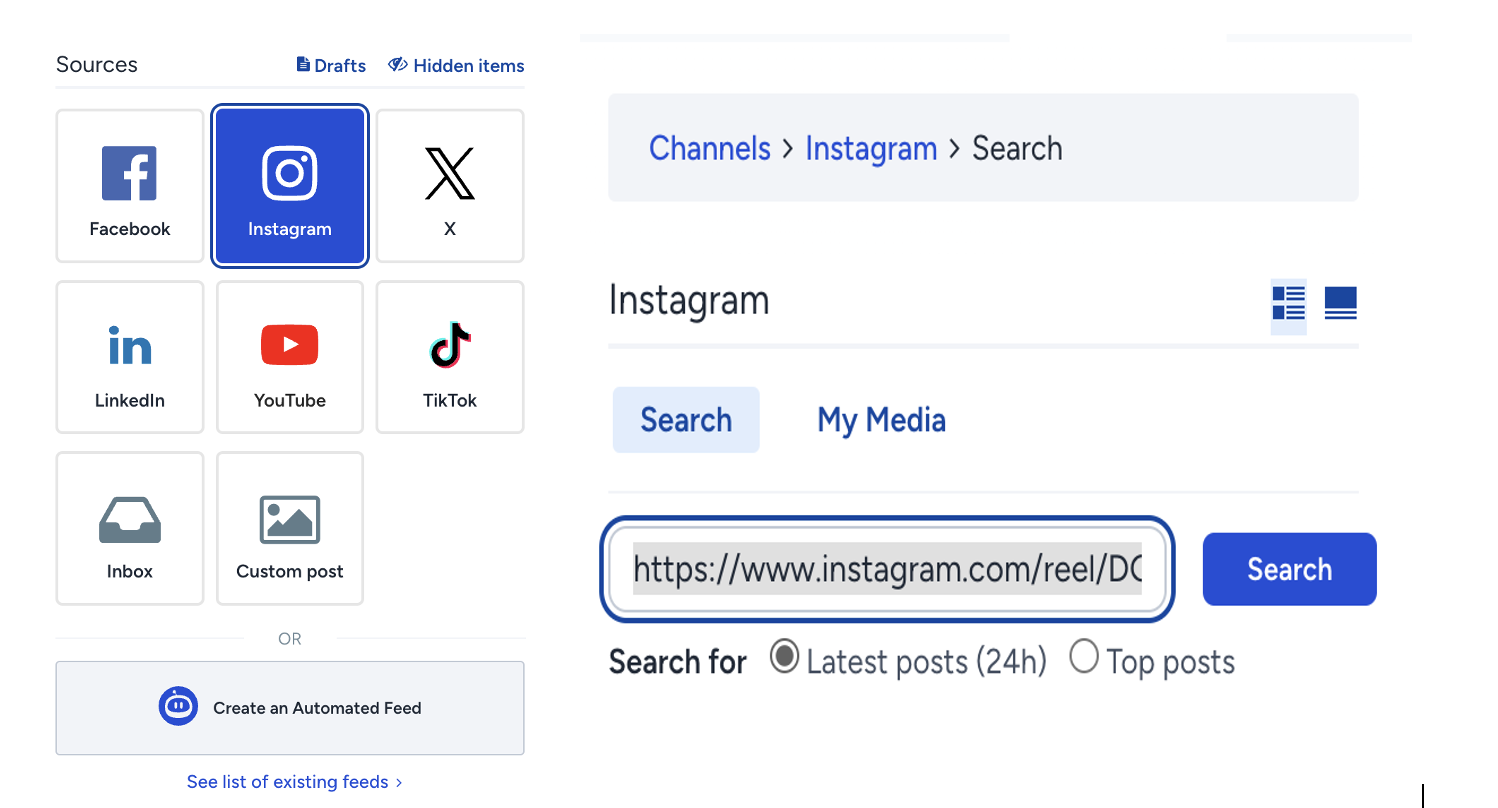Click the Instagram section heading

click(x=689, y=301)
